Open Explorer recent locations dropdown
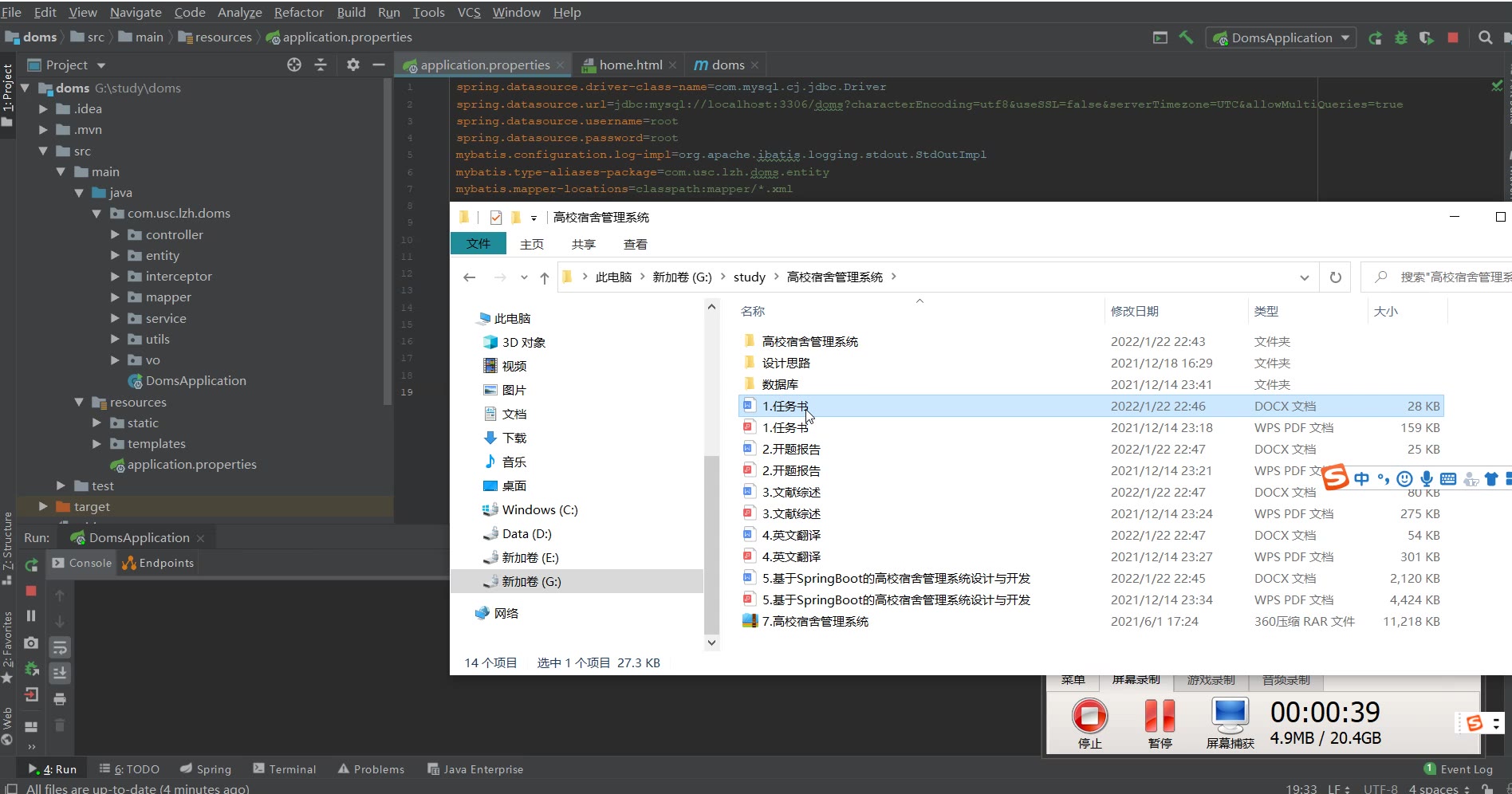This screenshot has height=794, width=1512. point(524,277)
